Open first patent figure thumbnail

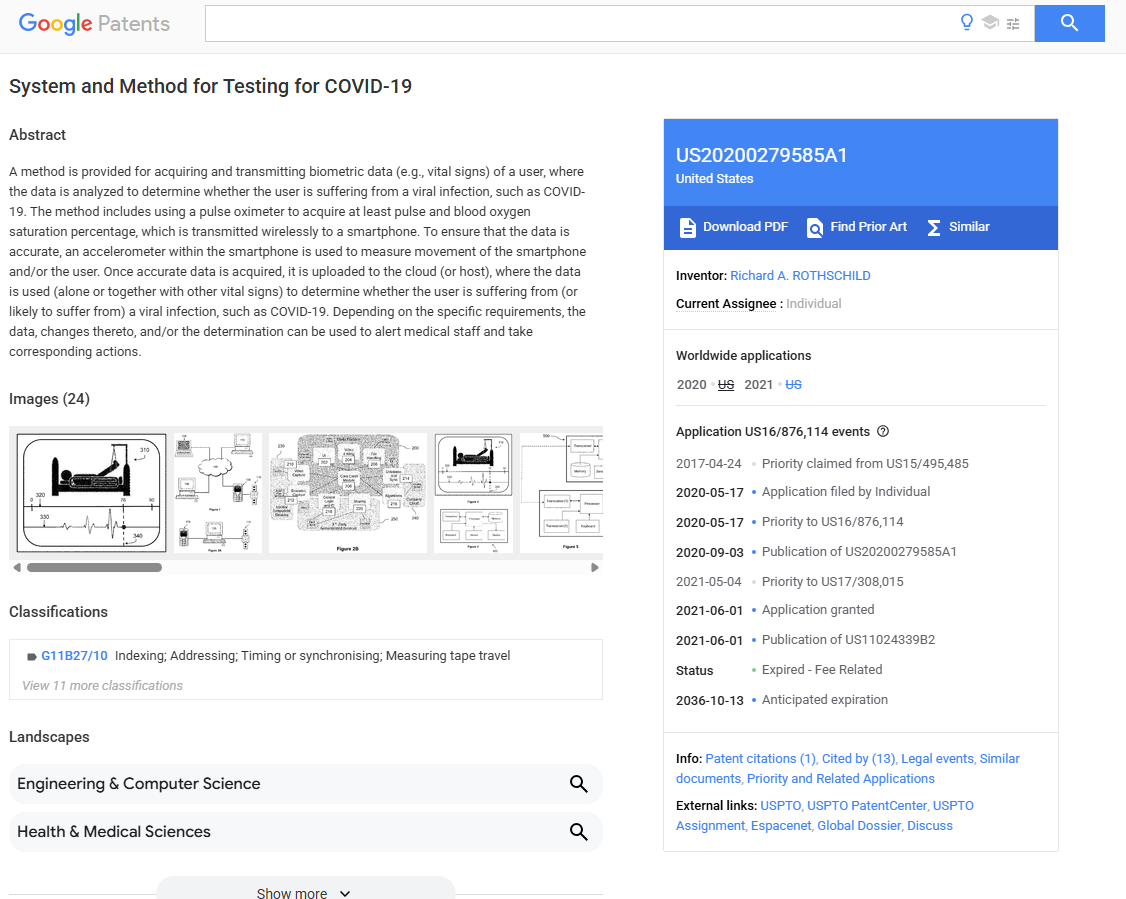click(x=91, y=492)
